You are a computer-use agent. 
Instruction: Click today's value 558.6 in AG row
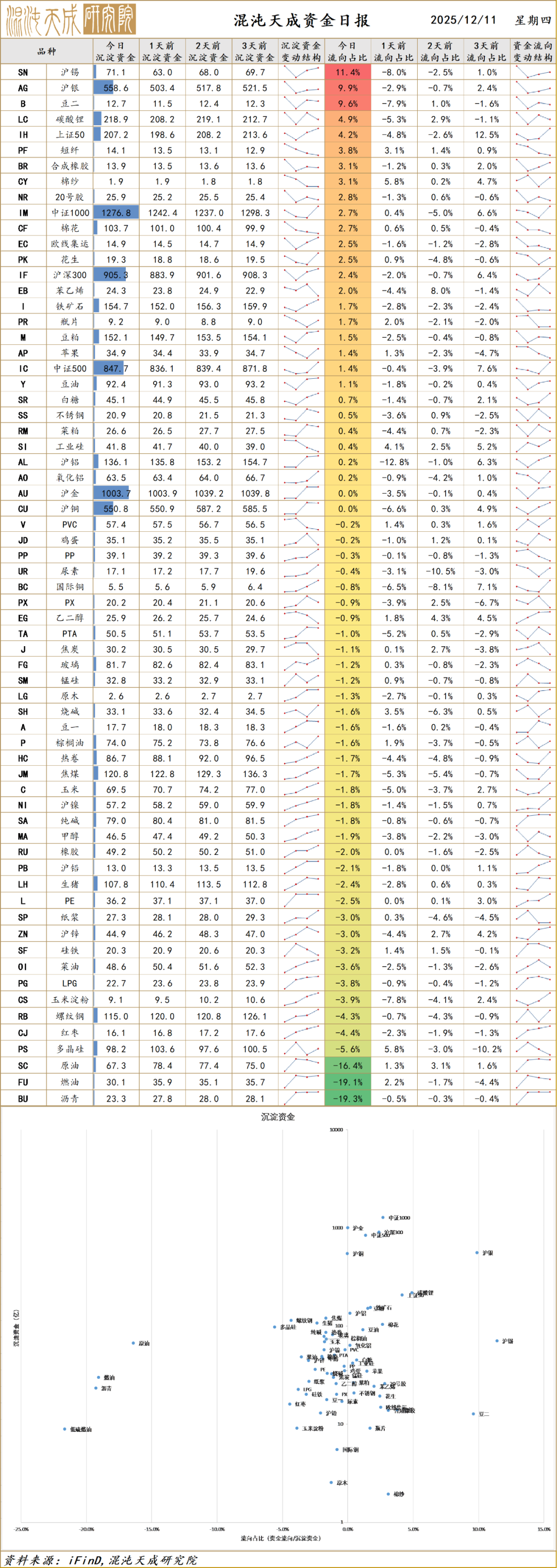116,88
